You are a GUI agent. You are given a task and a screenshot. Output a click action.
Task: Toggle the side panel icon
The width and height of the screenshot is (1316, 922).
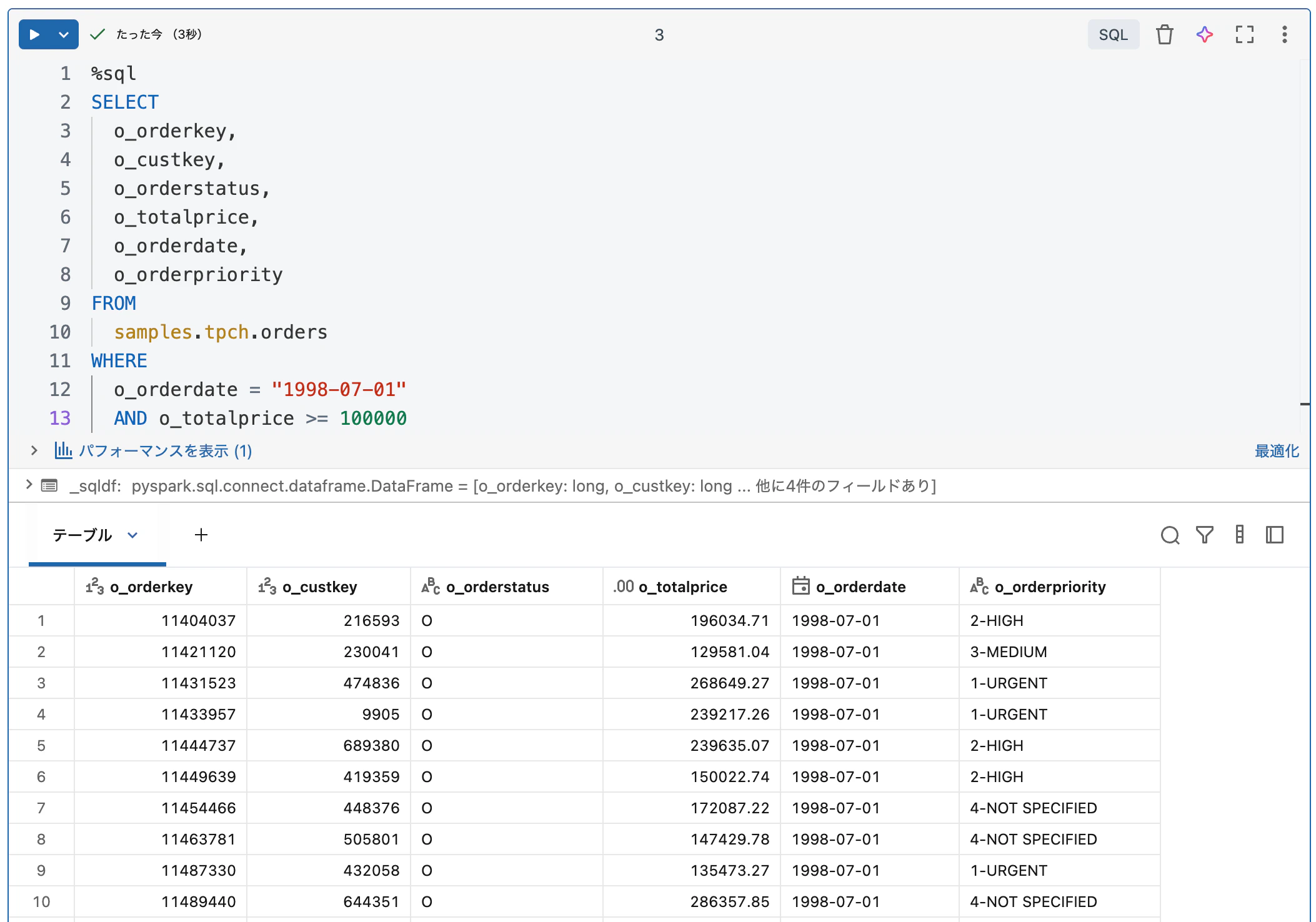click(x=1274, y=535)
